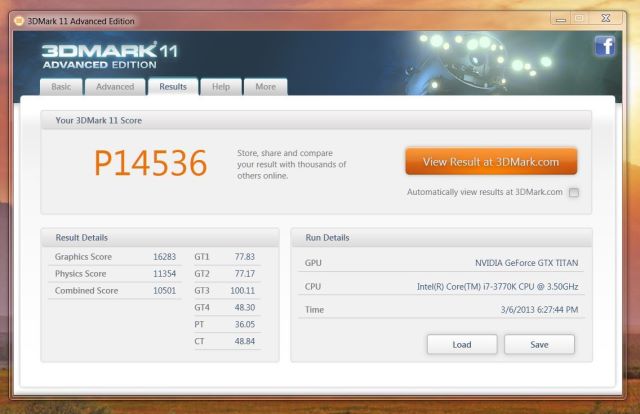Click the Result Details panel header

tap(160, 238)
